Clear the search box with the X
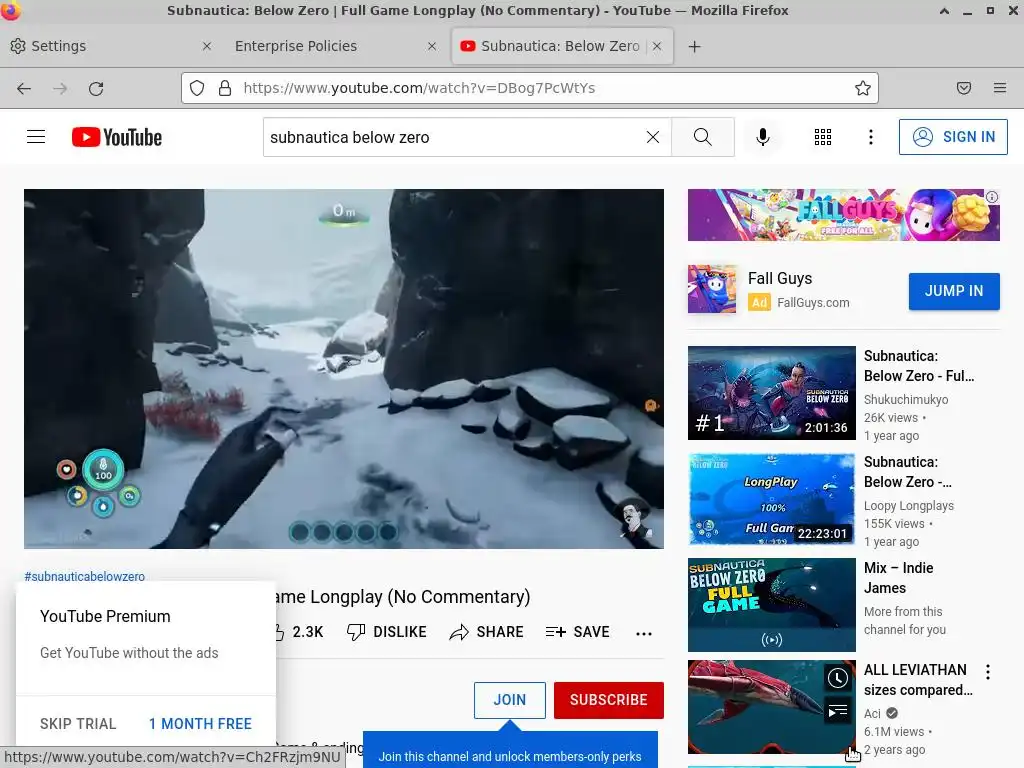1024x768 pixels. (x=652, y=137)
